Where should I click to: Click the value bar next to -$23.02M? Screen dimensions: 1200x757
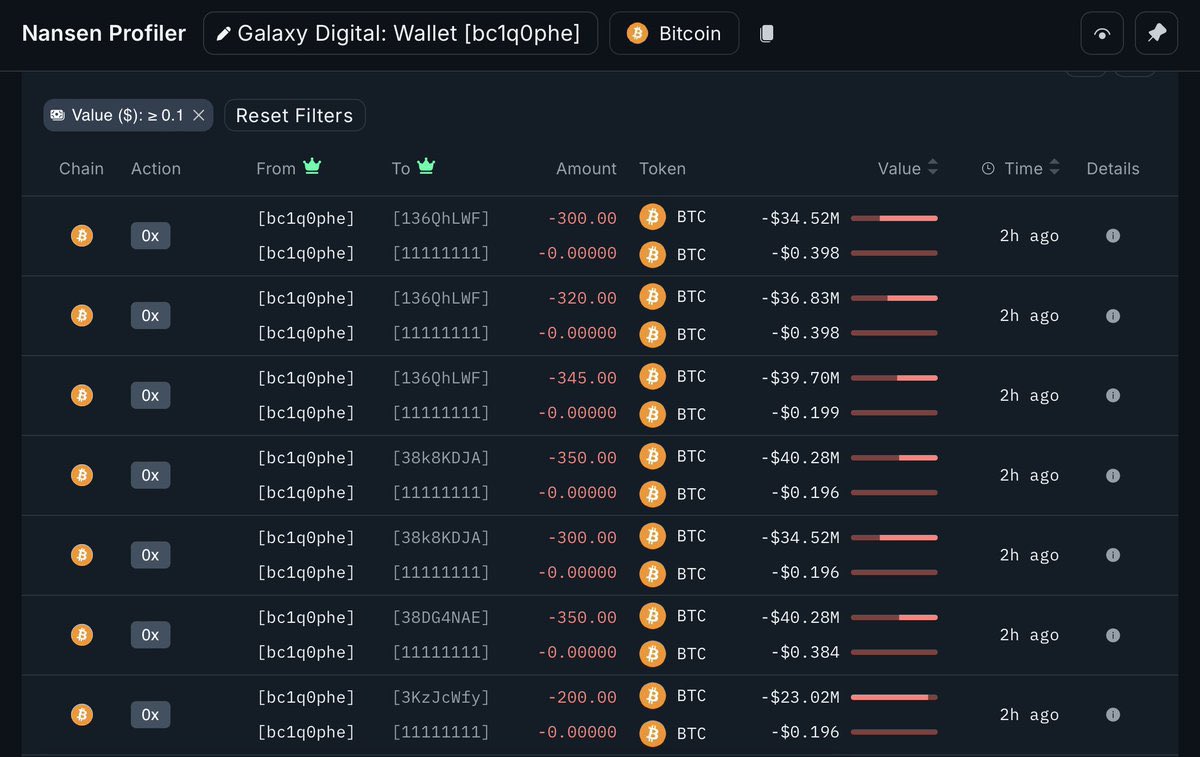894,697
